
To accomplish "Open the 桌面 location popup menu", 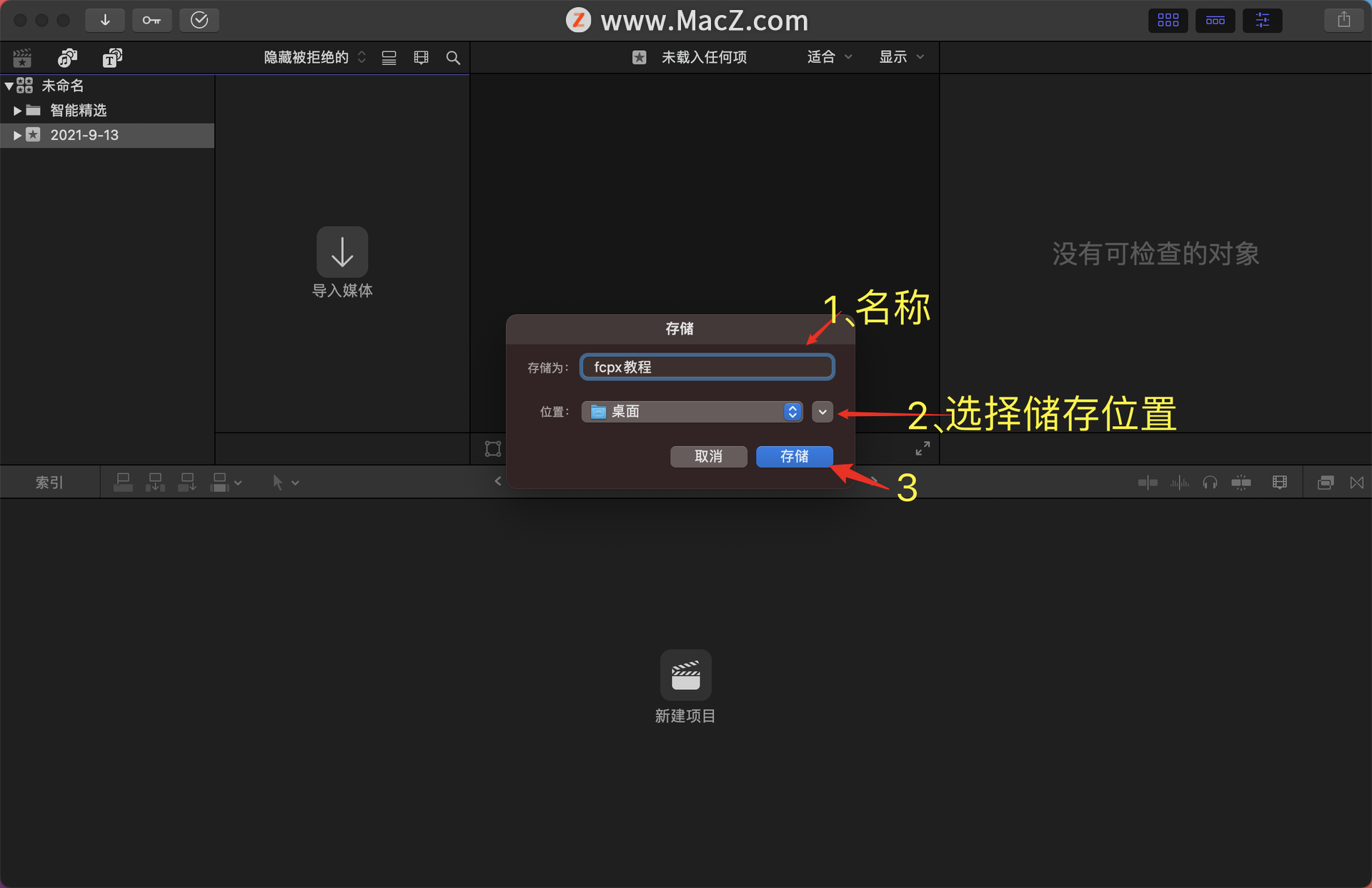I will (x=692, y=412).
